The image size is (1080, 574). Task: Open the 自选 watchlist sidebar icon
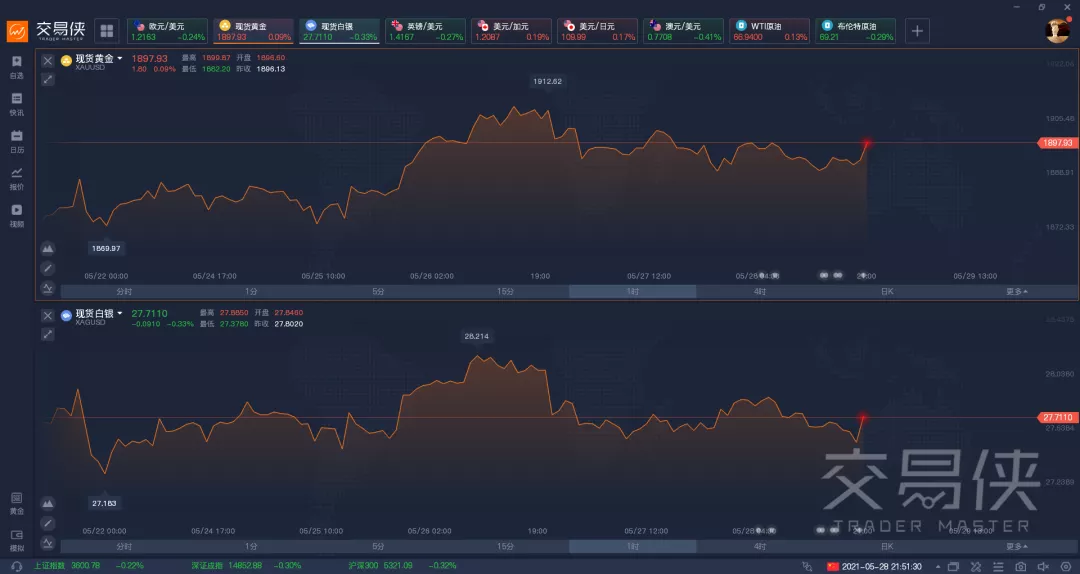[17, 67]
